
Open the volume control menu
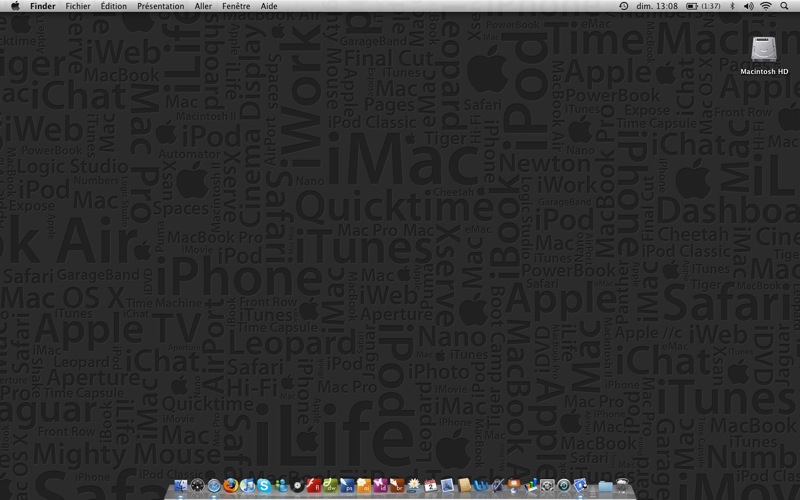pos(748,6)
